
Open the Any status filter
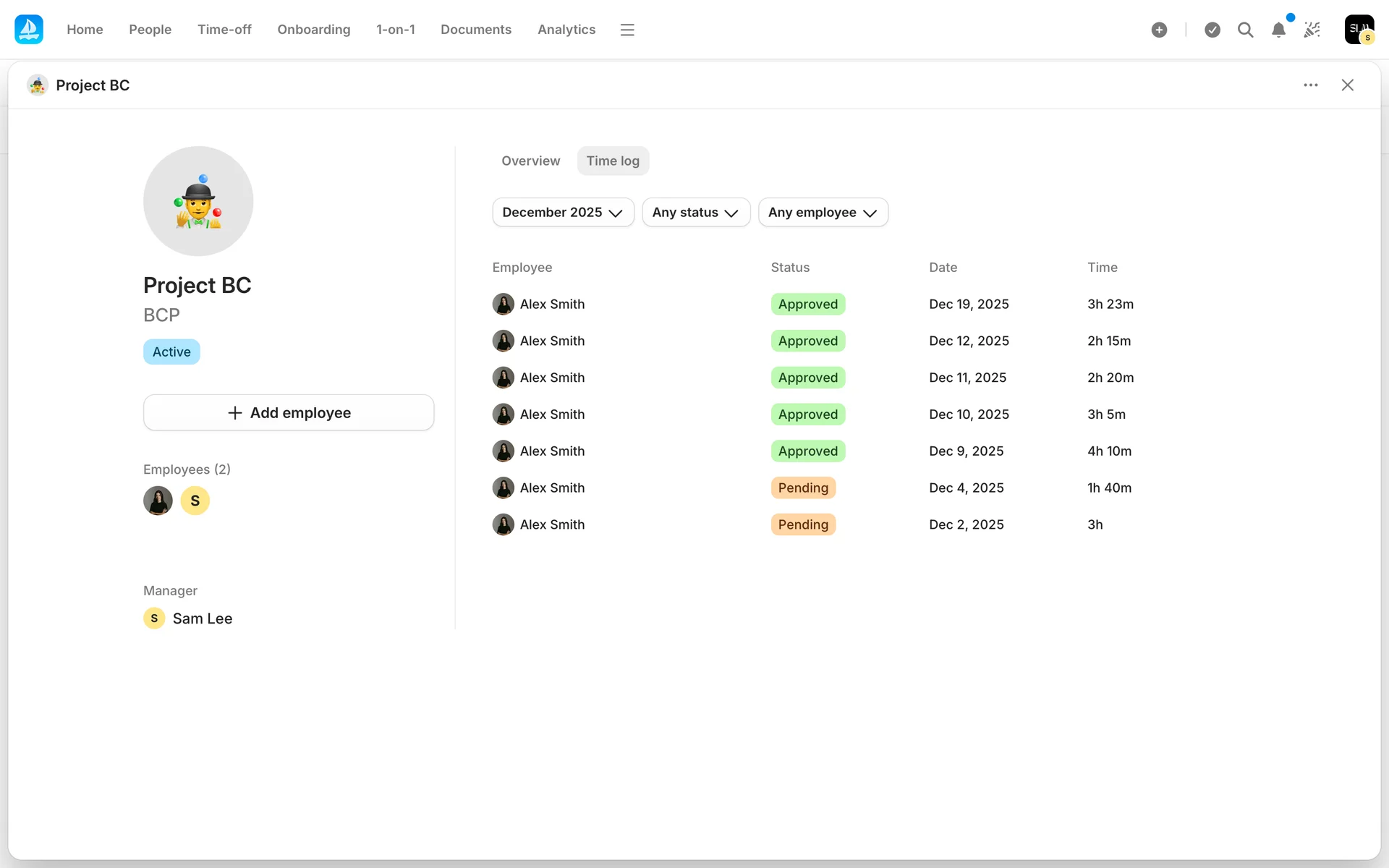click(x=695, y=213)
